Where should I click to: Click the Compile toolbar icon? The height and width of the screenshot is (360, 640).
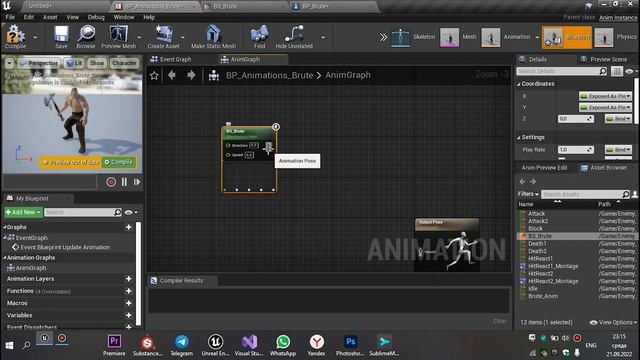(x=16, y=36)
